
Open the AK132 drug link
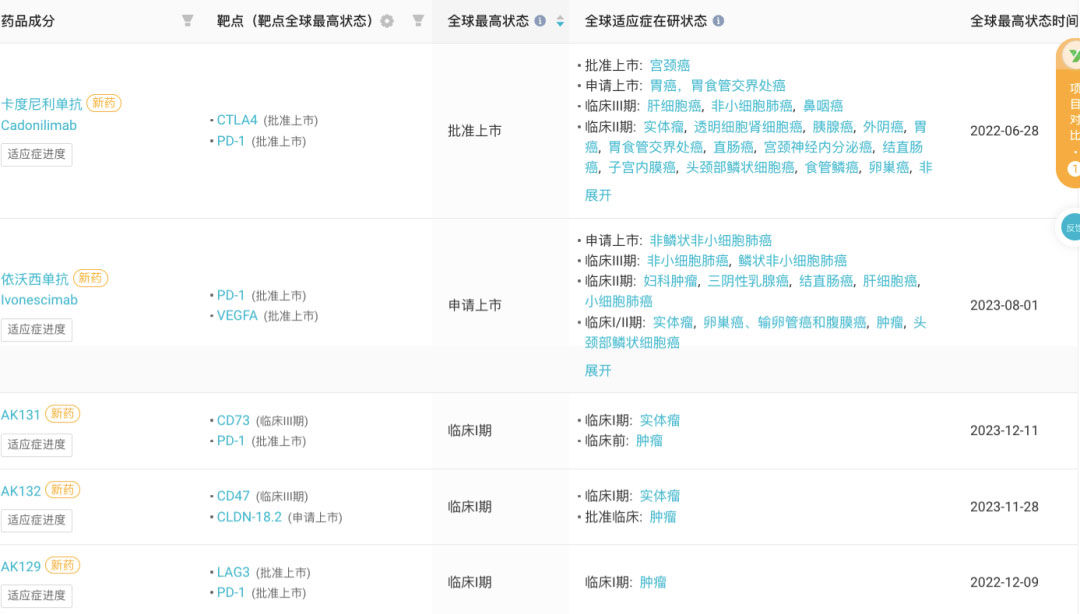[21, 491]
